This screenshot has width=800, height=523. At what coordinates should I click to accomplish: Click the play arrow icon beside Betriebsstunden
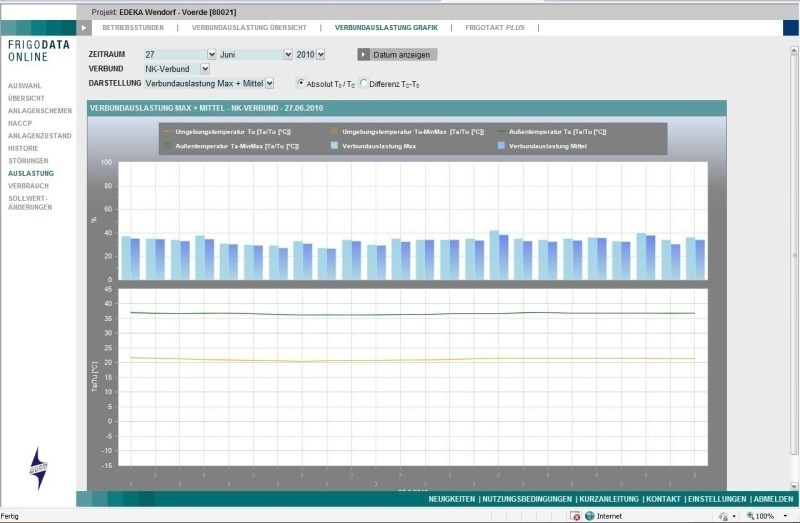coord(84,28)
